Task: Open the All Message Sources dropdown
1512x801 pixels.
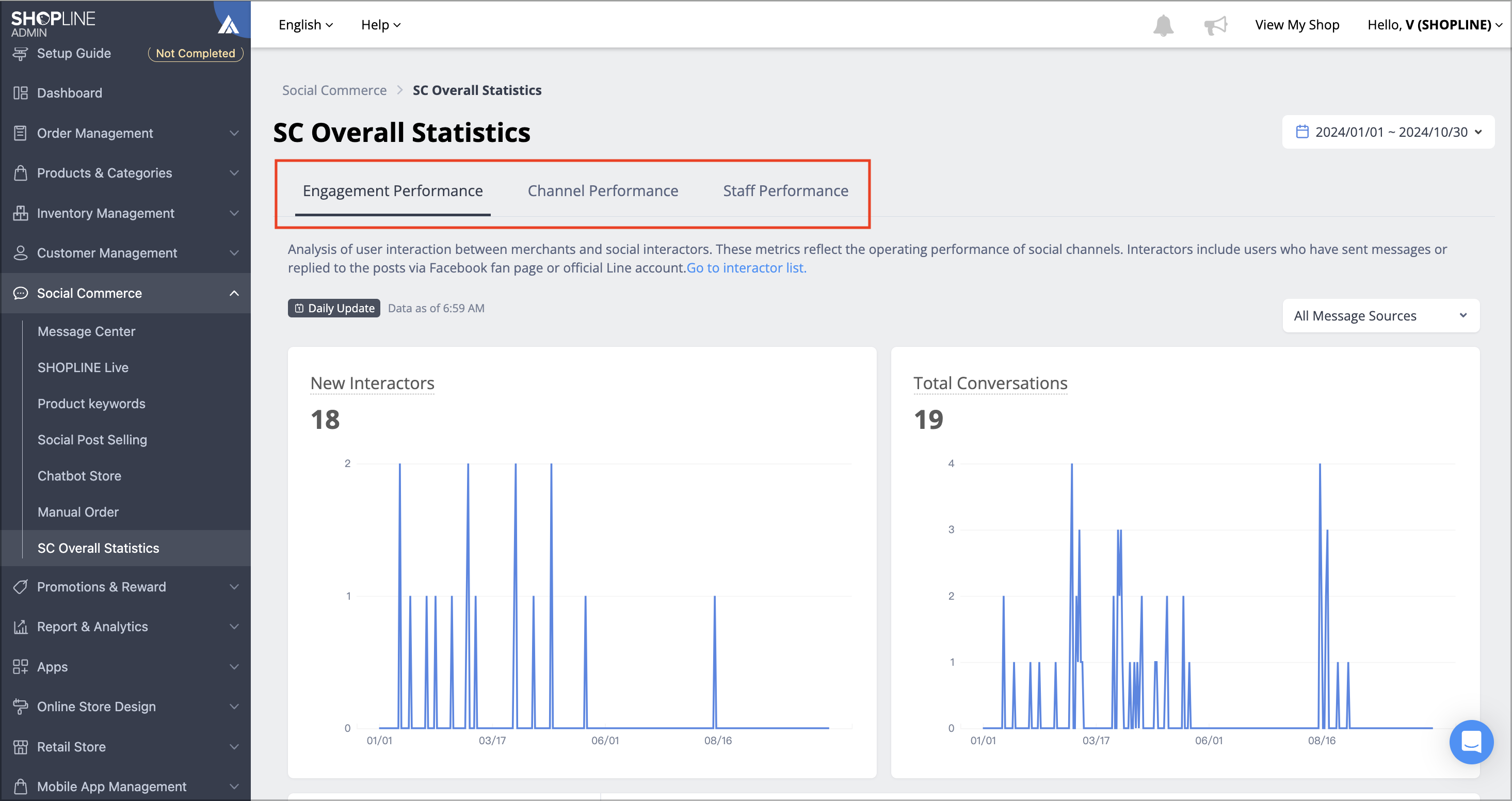Action: (1380, 316)
